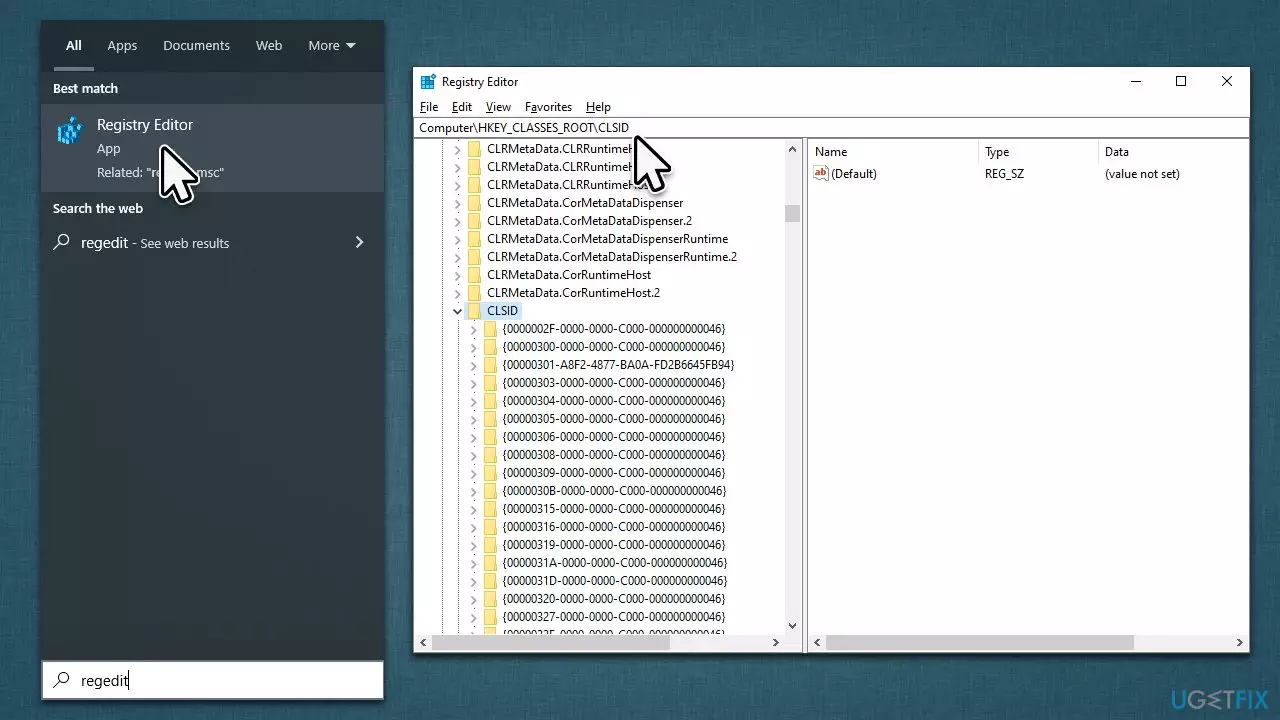The image size is (1280, 720).
Task: Select {00000319-0000-0000-C000-000000000046} key
Action: click(613, 545)
